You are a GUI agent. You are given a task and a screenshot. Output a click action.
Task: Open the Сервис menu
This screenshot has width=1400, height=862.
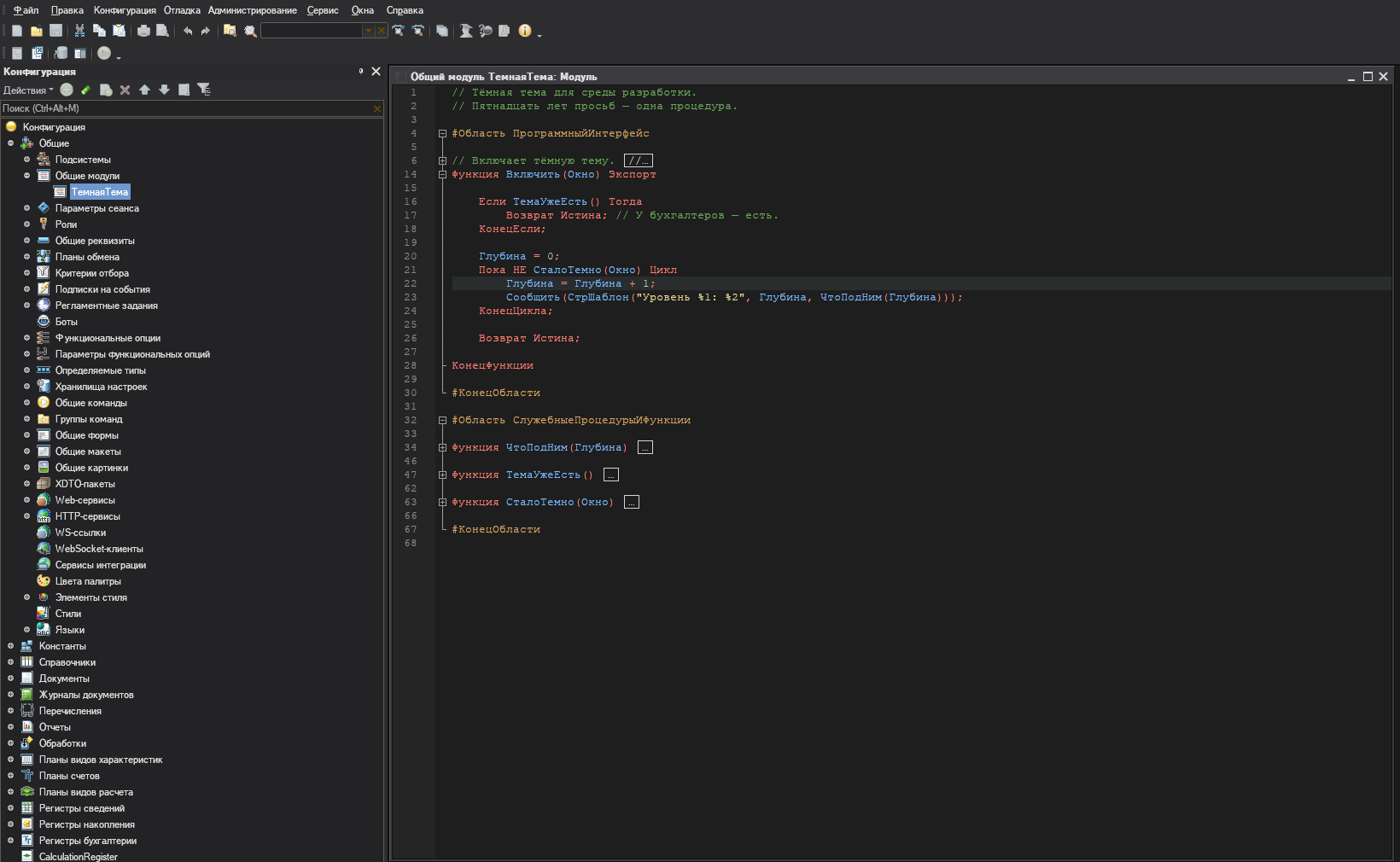(x=323, y=10)
